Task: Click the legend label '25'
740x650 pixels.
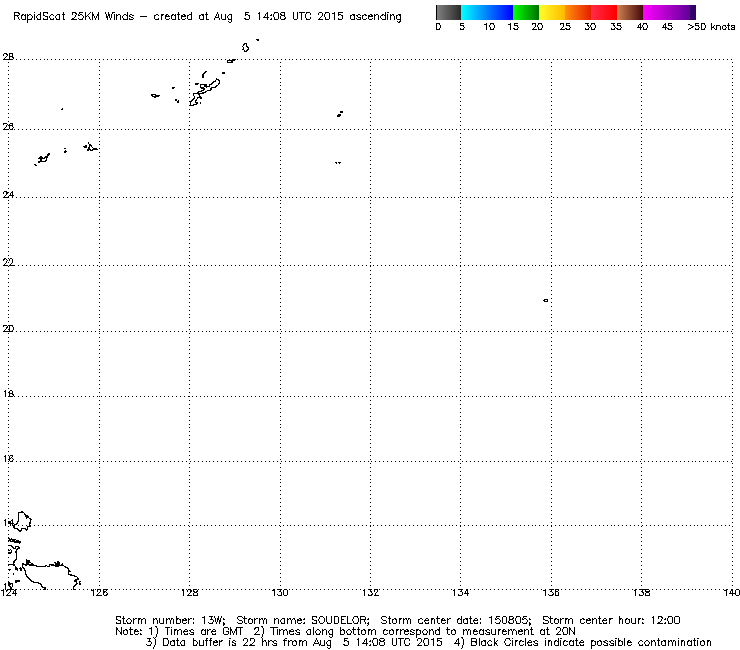Action: [x=565, y=27]
